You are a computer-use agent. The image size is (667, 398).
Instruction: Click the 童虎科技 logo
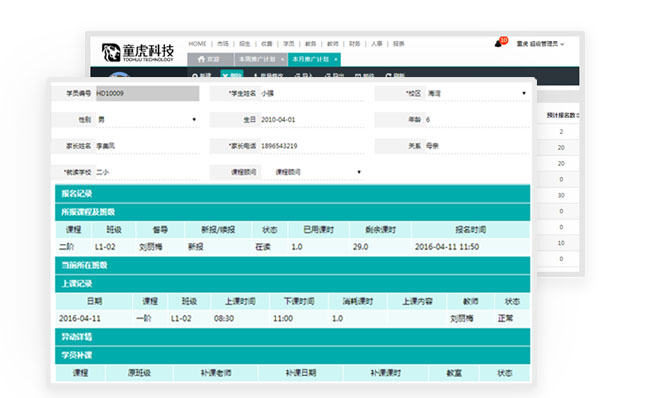tap(137, 52)
